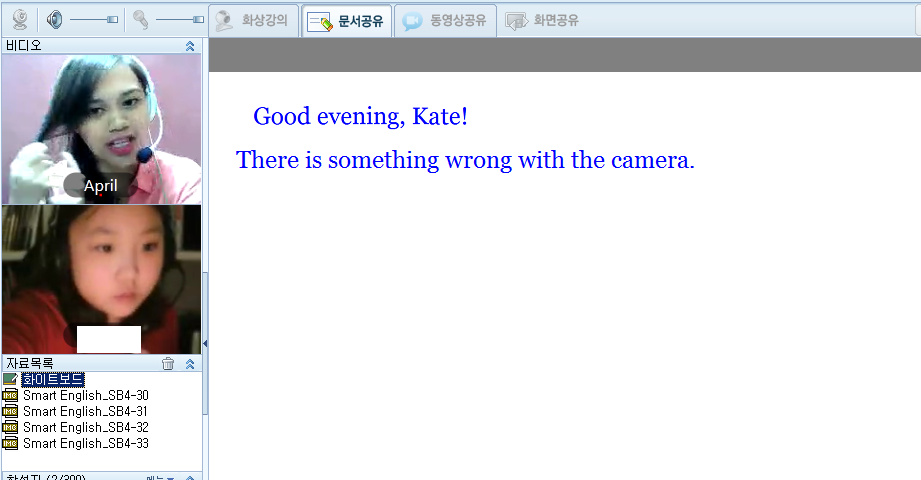Screen dimensions: 921x480
Task: Click the IMG icon for Smart English_SB4-33
Action: [x=10, y=443]
